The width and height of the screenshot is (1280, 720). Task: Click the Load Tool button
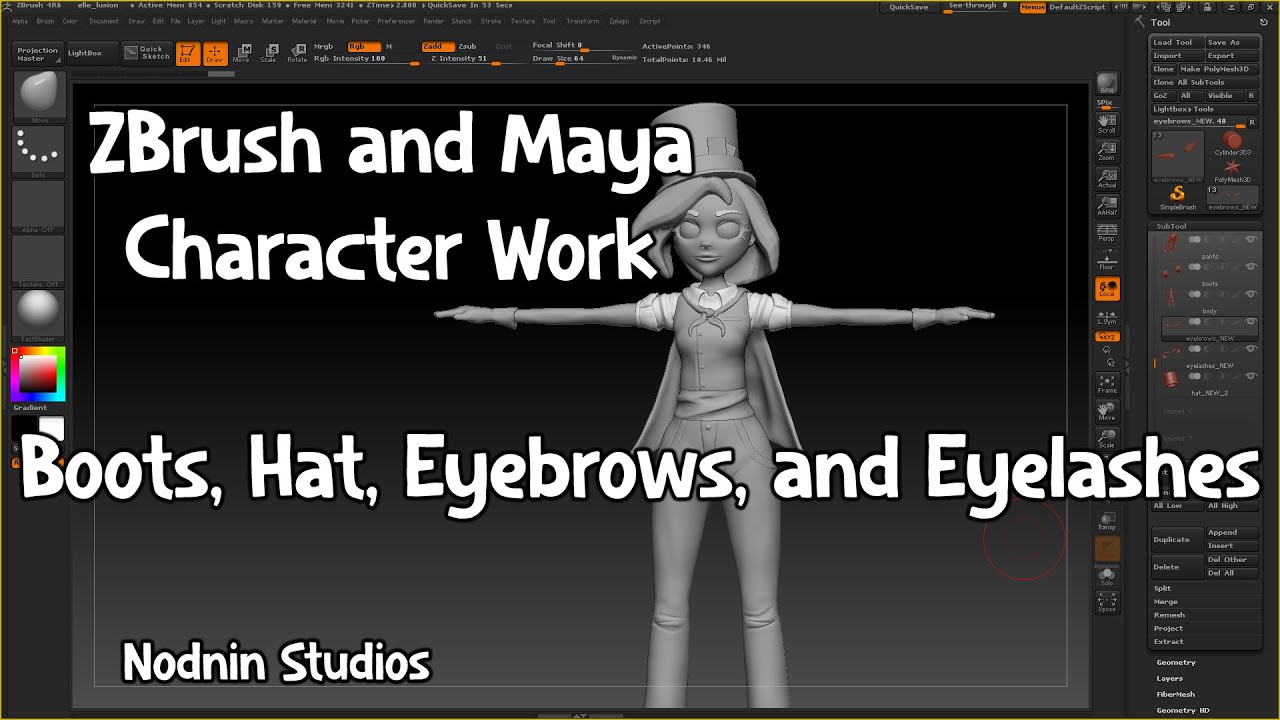(1177, 43)
